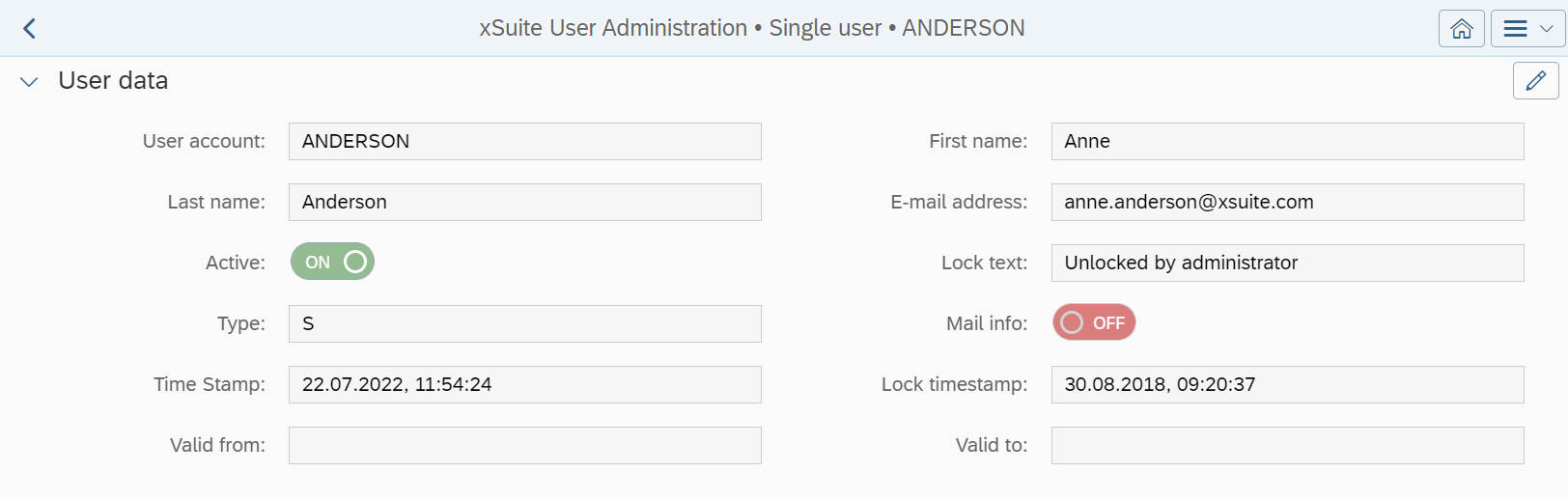Image resolution: width=1568 pixels, height=500 pixels.
Task: Click the User data section heading
Action: 113,81
